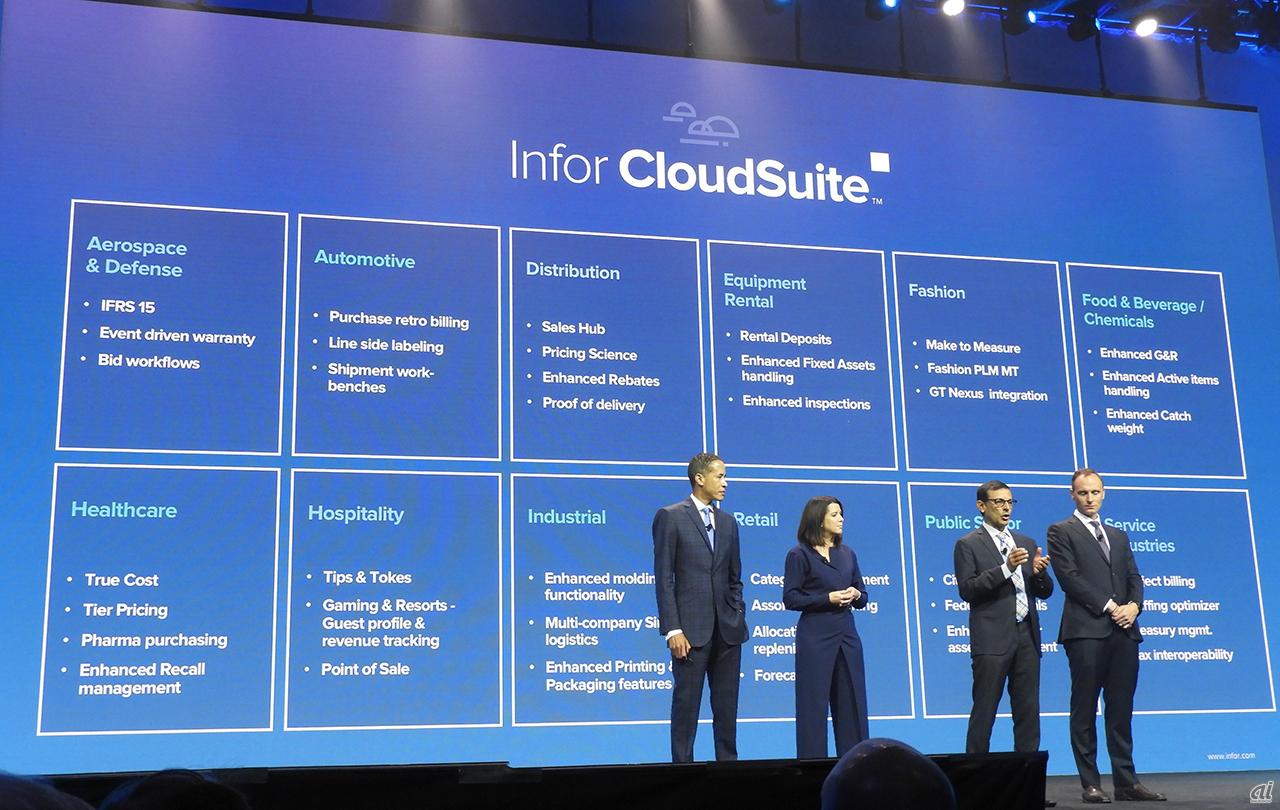Click the cloud logo icon above CloudSuite
The height and width of the screenshot is (810, 1280).
(x=701, y=123)
